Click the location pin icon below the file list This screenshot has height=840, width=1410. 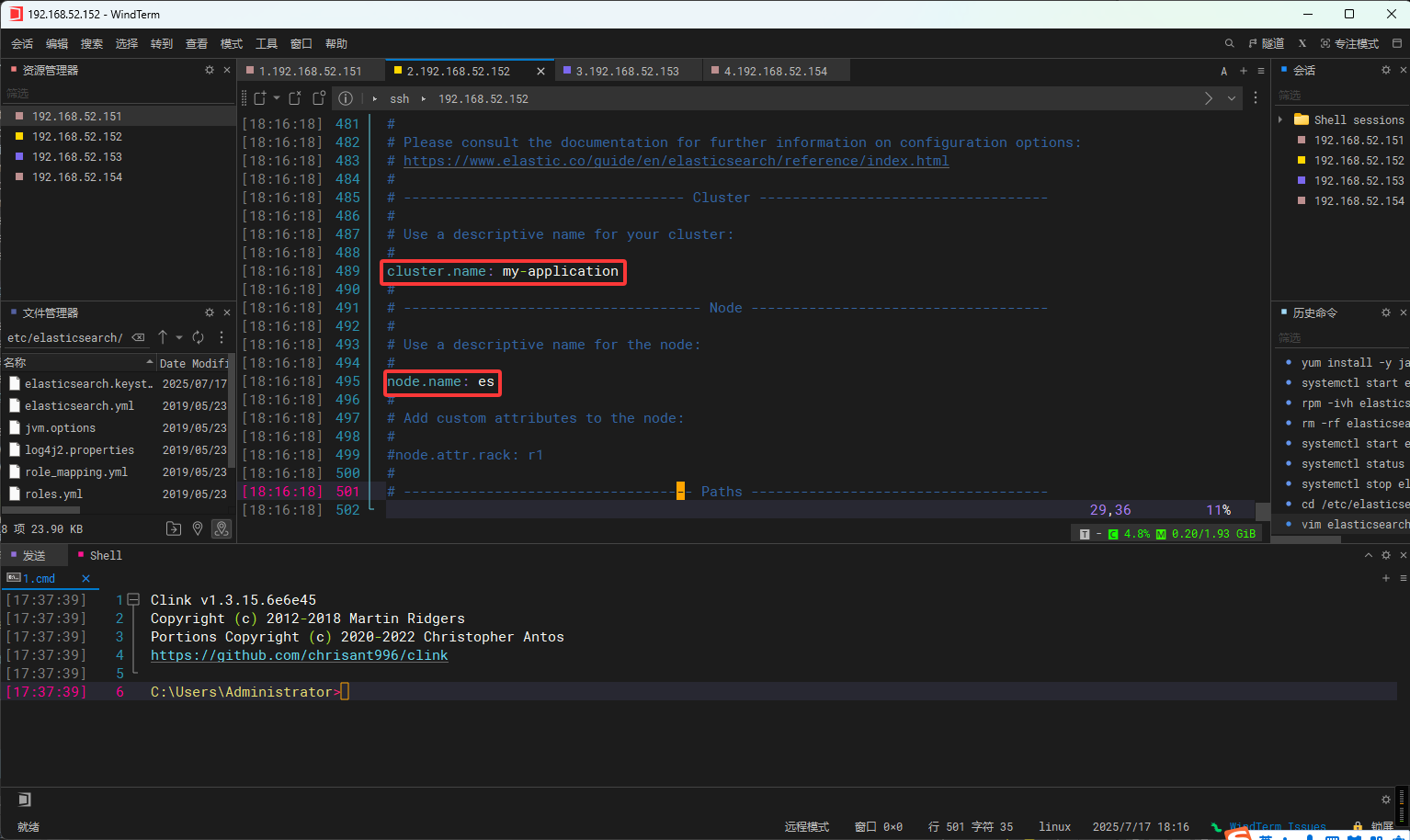[198, 528]
